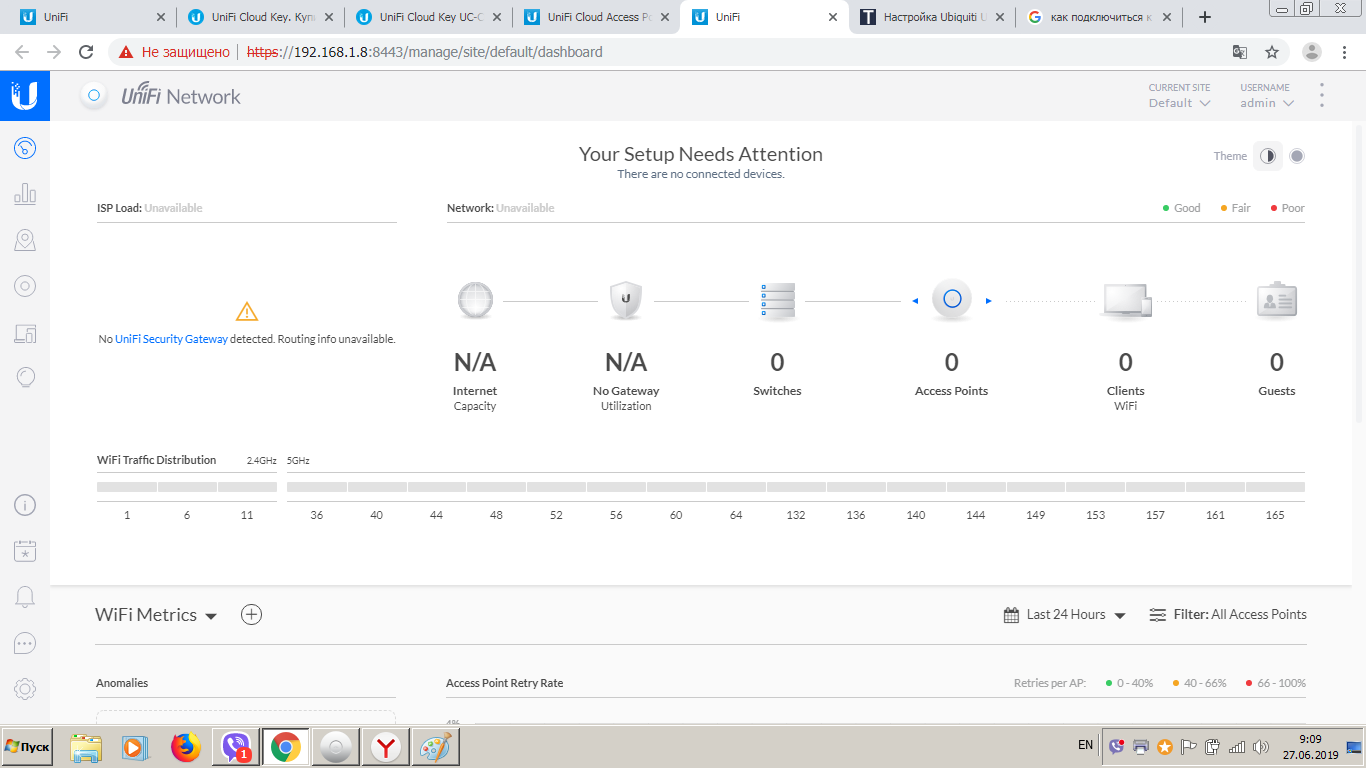1366x768 pixels.
Task: Add a widget with the plus icon
Action: coord(252,615)
